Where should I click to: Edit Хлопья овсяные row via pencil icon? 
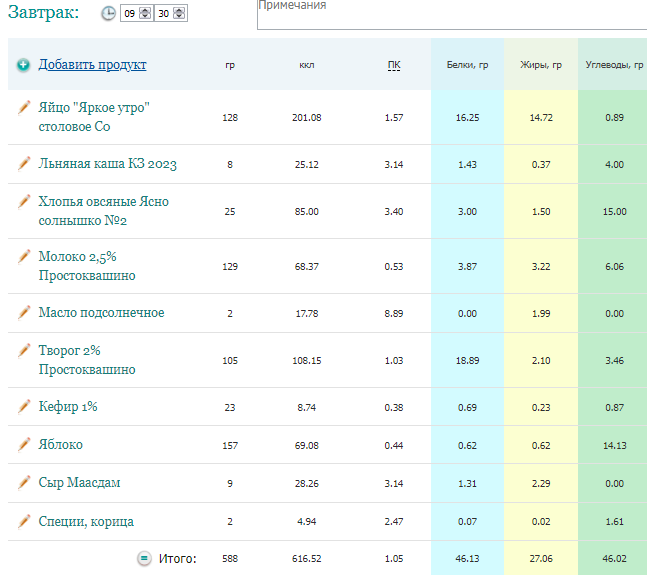pyautogui.click(x=24, y=202)
